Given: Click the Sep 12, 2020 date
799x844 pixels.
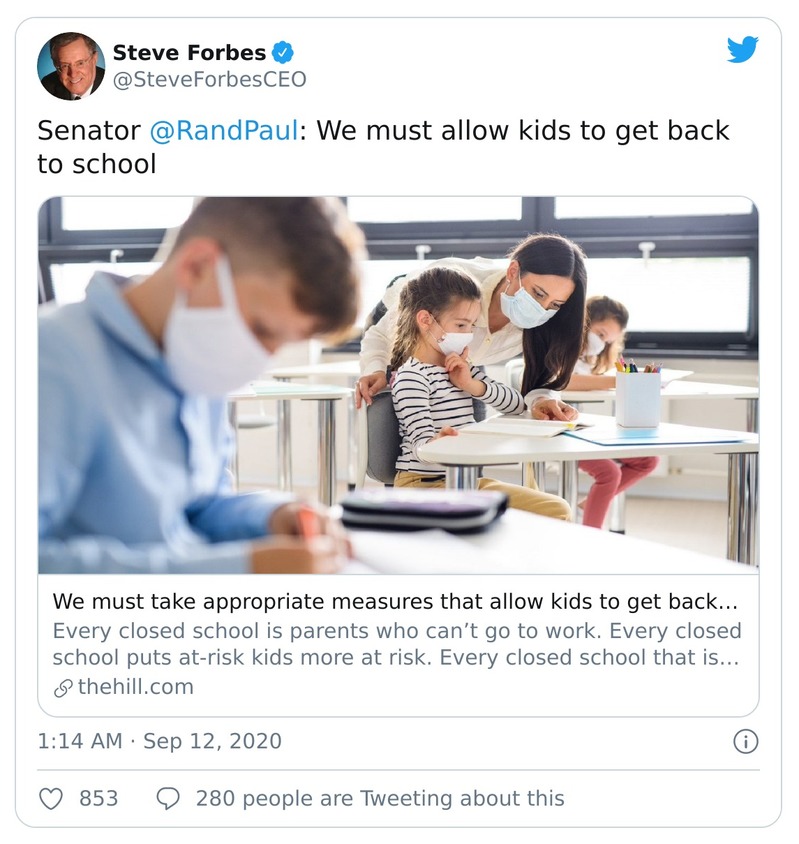Looking at the screenshot, I should [212, 741].
